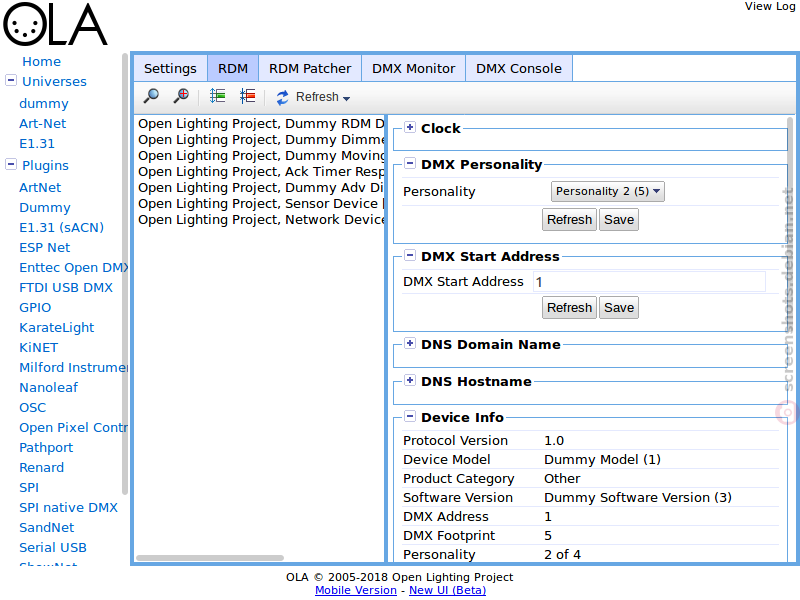Select the E1.31 (sACN) plugin
800x600 pixels.
61,228
